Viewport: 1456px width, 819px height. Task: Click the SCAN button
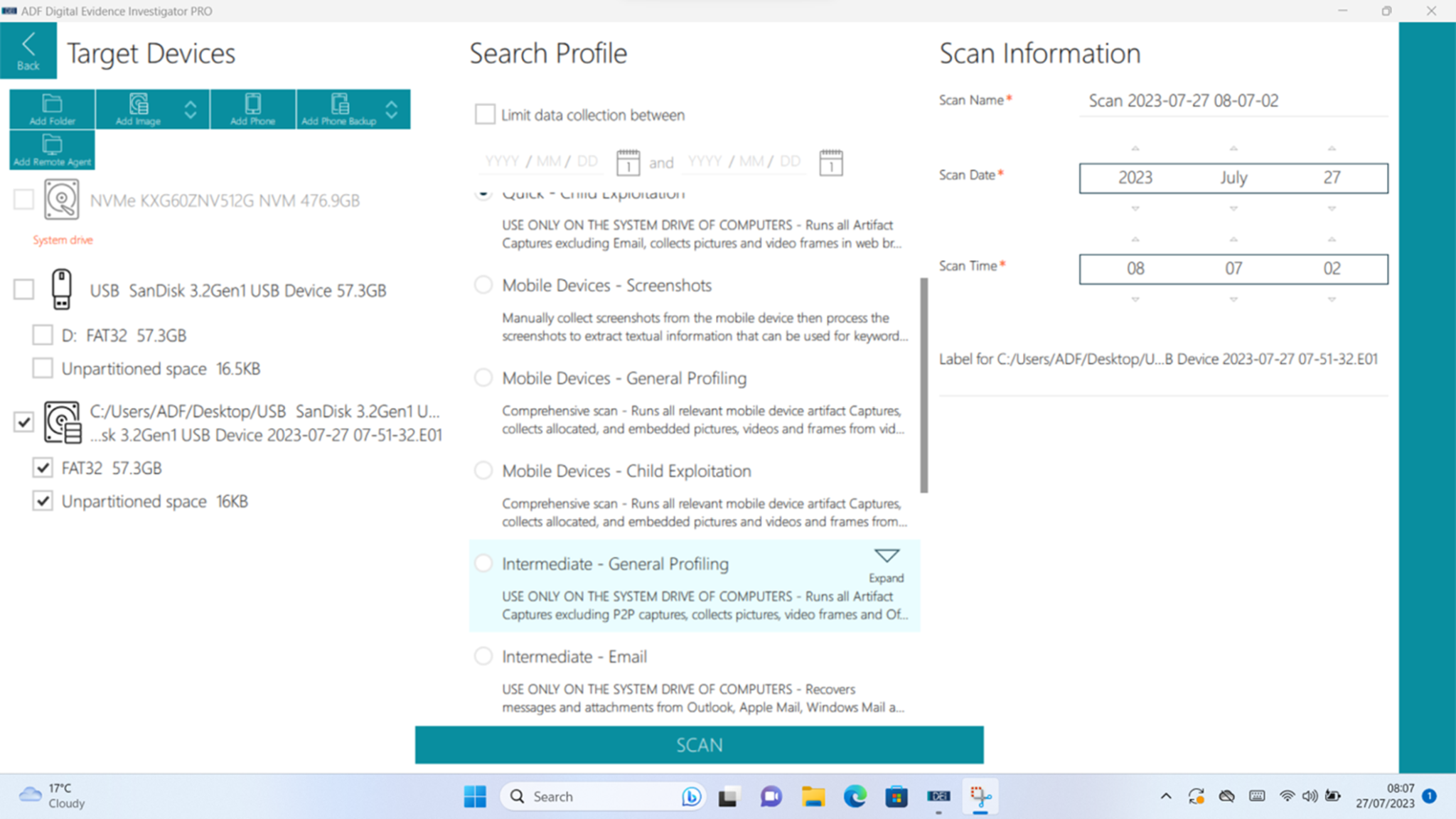coord(699,744)
